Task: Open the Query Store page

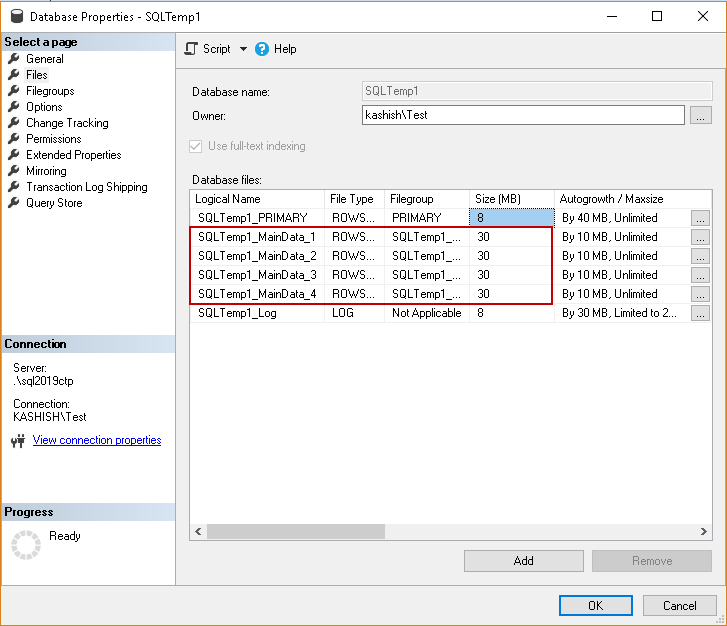Action: pyautogui.click(x=54, y=203)
